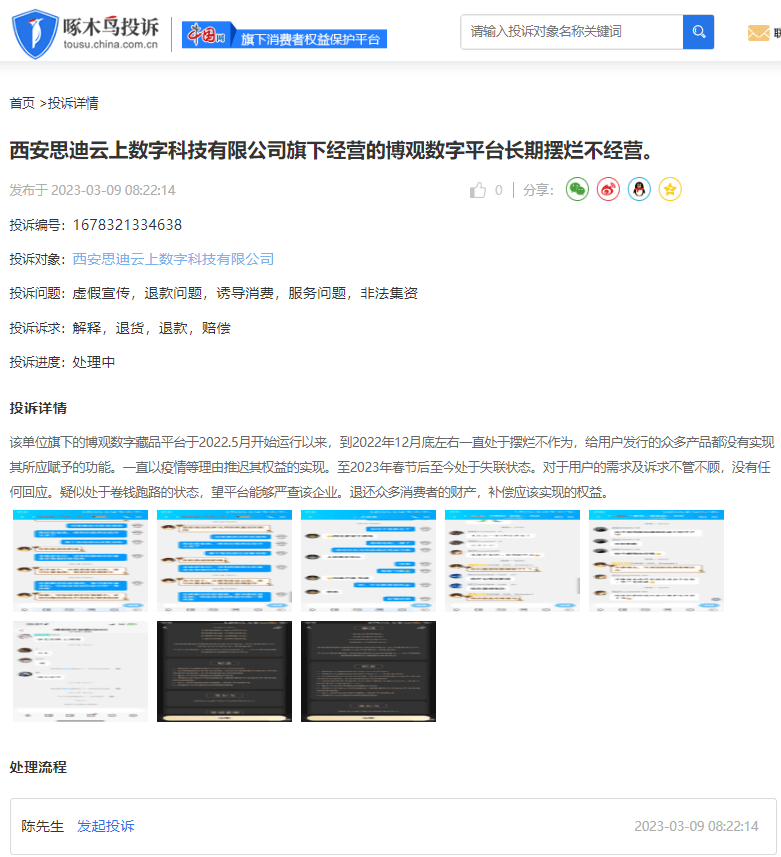The width and height of the screenshot is (781, 857).
Task: Open fifth chat screenshot thumbnail
Action: point(656,561)
